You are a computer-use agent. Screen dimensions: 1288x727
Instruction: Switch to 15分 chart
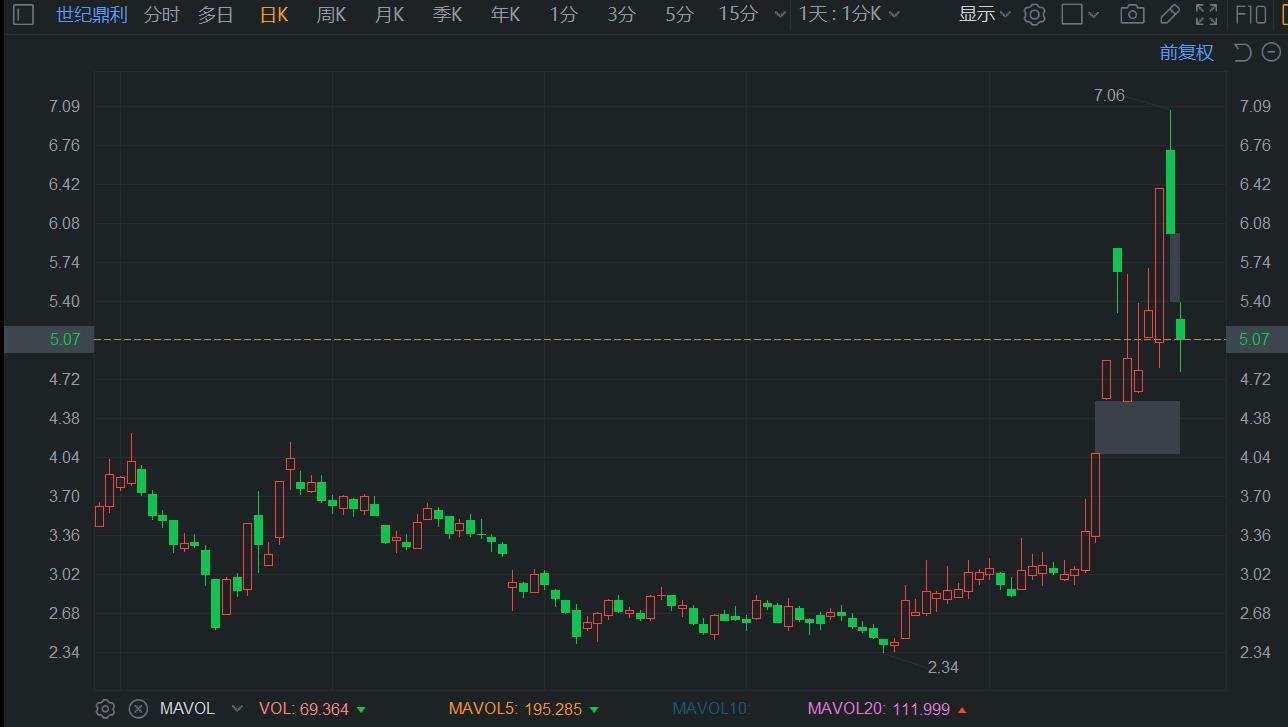(738, 15)
